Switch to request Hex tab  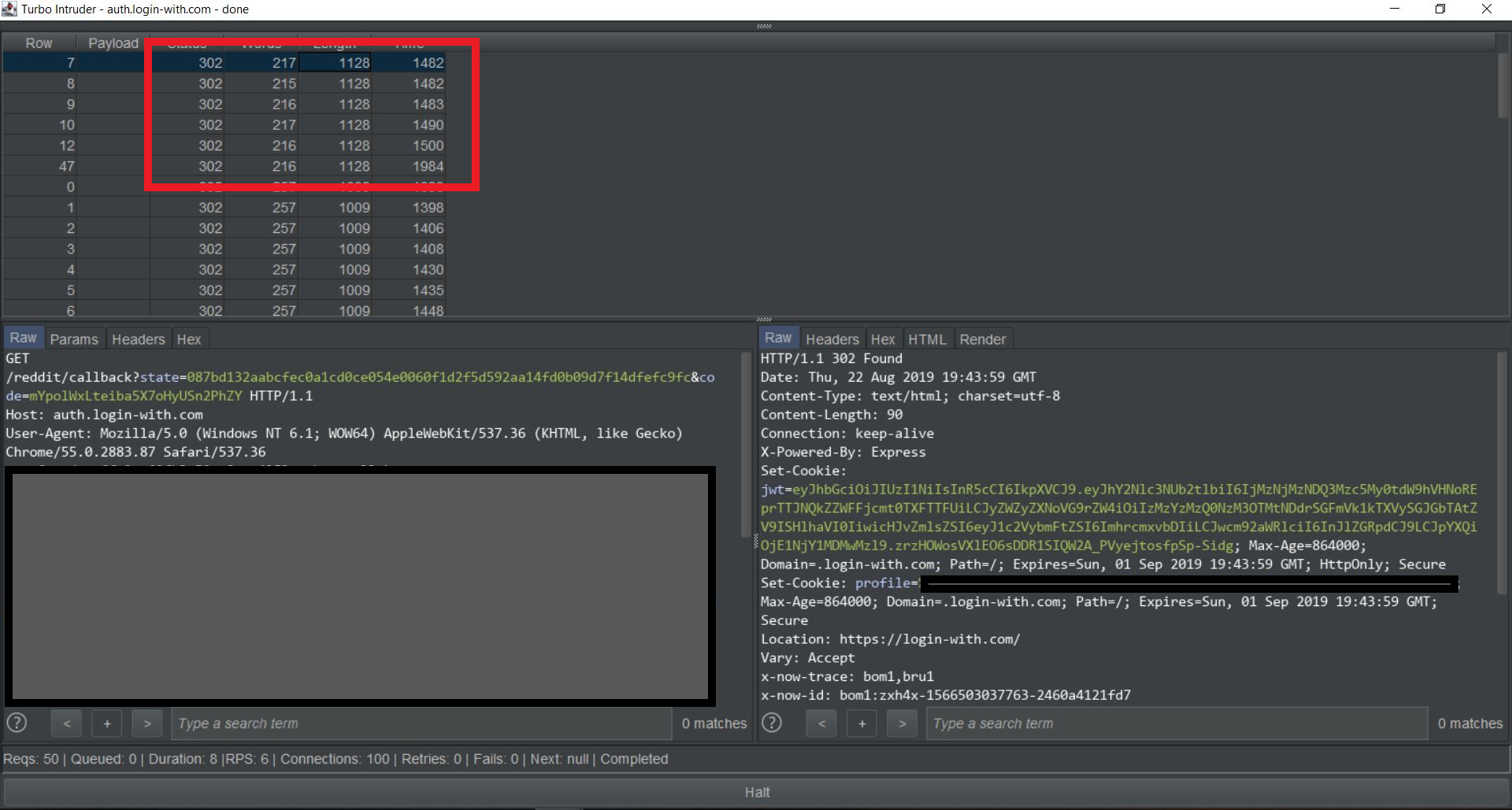[x=189, y=339]
